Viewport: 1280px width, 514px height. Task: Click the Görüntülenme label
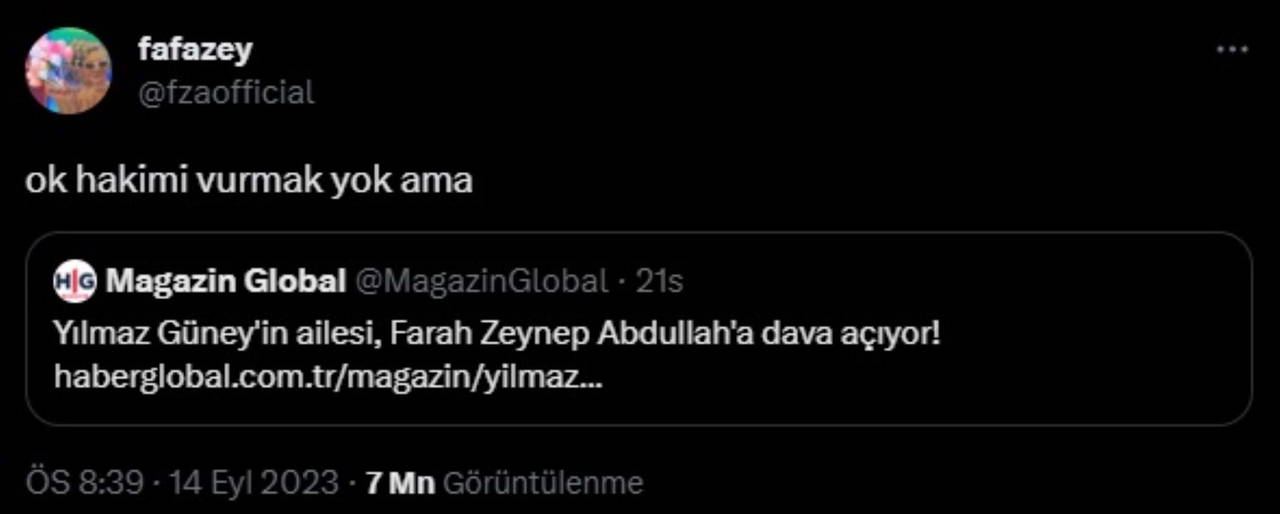pyautogui.click(x=542, y=484)
